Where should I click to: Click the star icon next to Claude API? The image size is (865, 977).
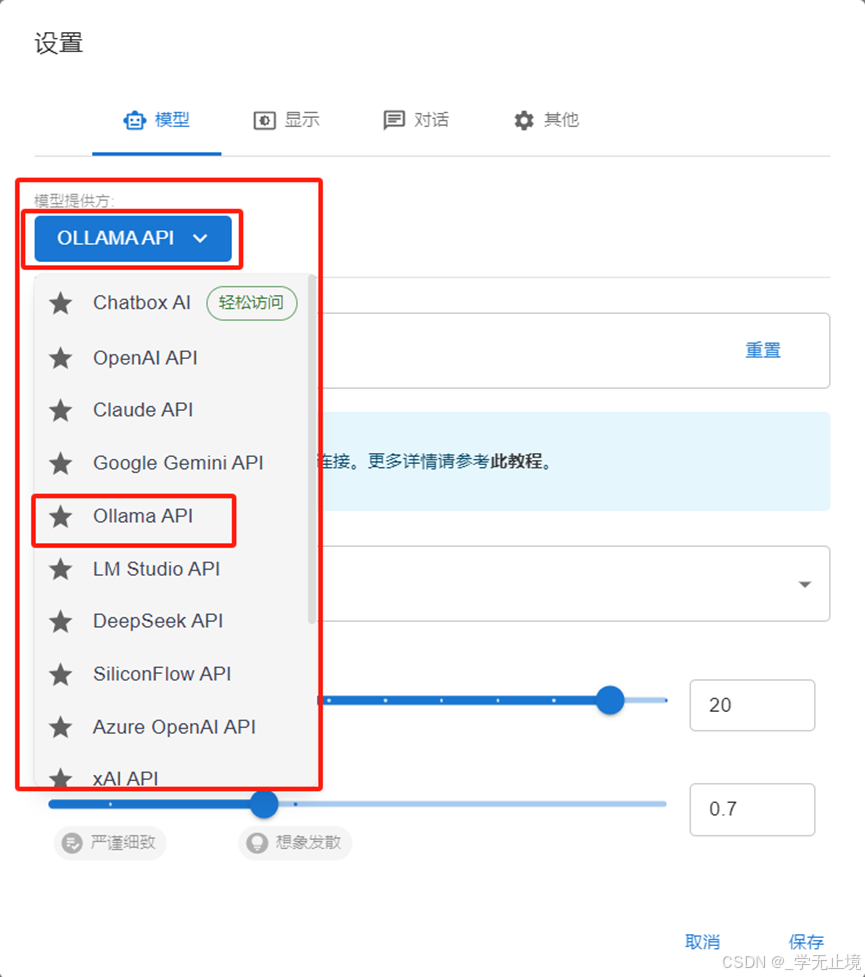pos(60,411)
